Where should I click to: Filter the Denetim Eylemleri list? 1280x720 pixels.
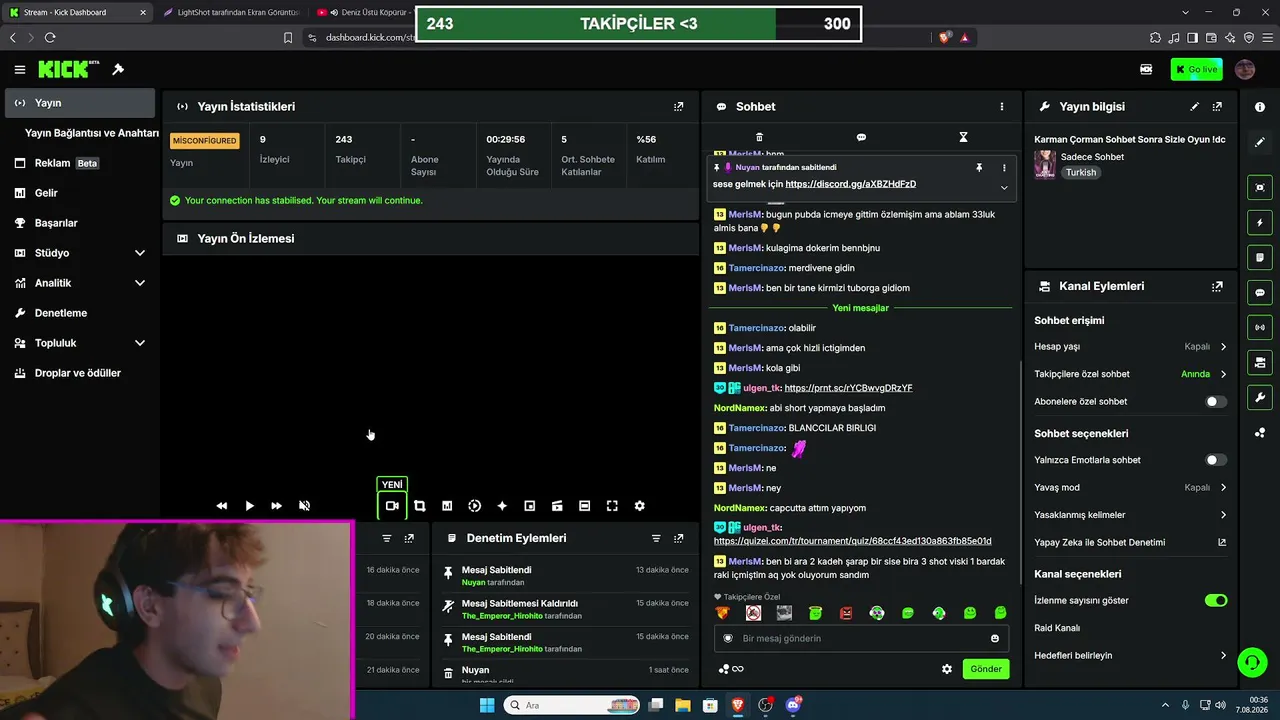(656, 538)
